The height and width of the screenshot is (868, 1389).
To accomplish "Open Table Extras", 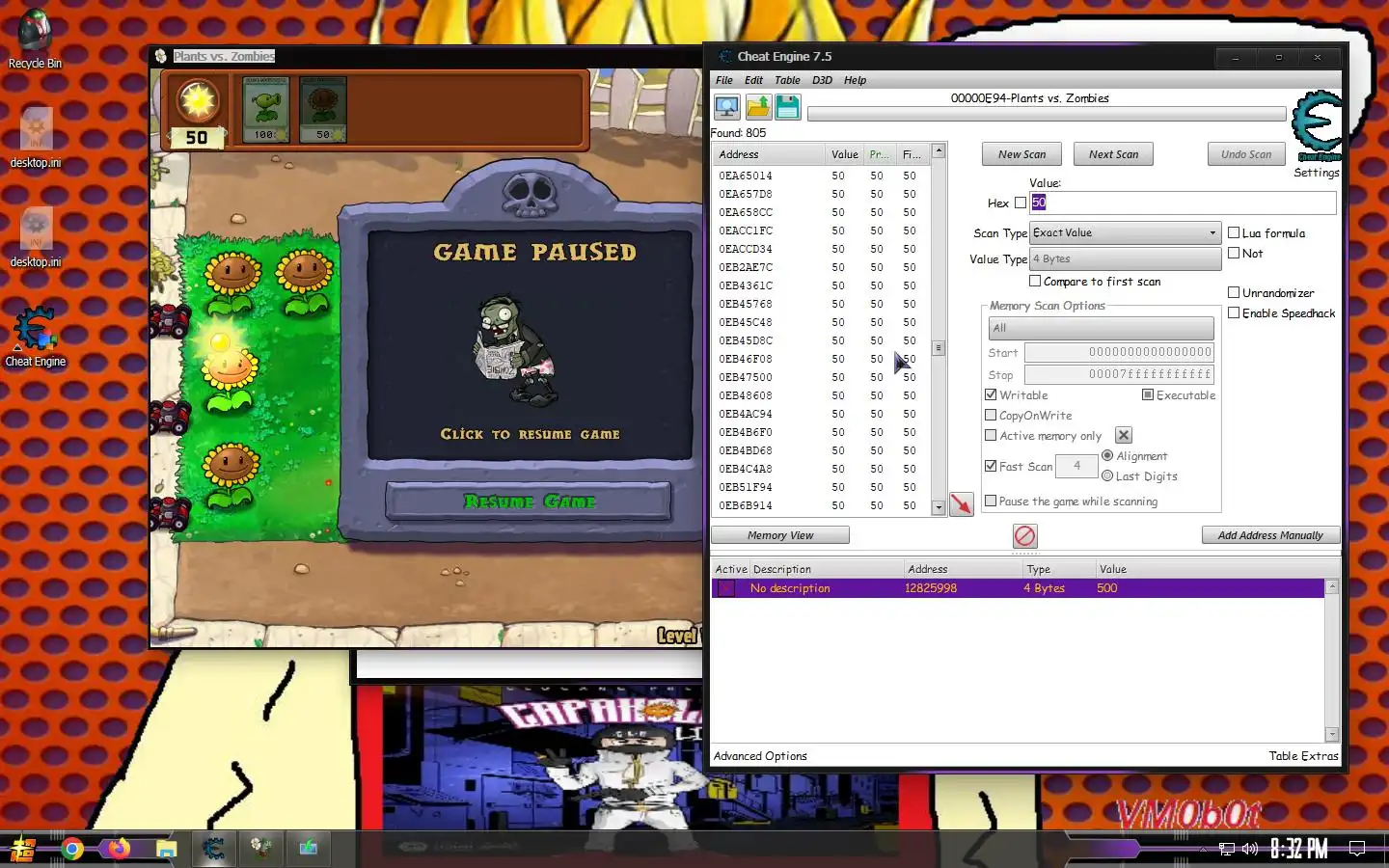I will (x=1303, y=756).
